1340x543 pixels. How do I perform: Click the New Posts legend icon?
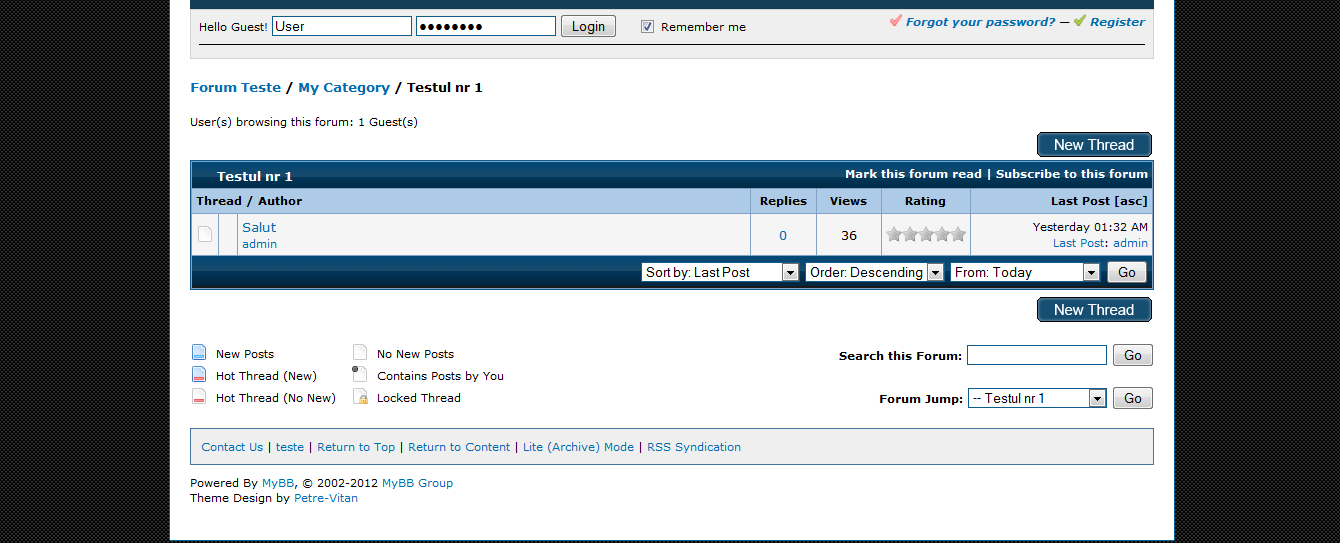tap(199, 352)
